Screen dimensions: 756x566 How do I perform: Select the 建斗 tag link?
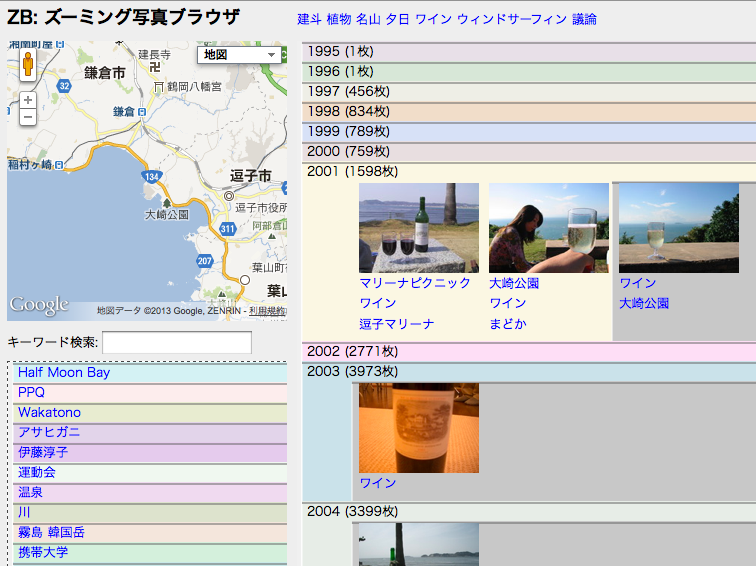click(x=309, y=19)
